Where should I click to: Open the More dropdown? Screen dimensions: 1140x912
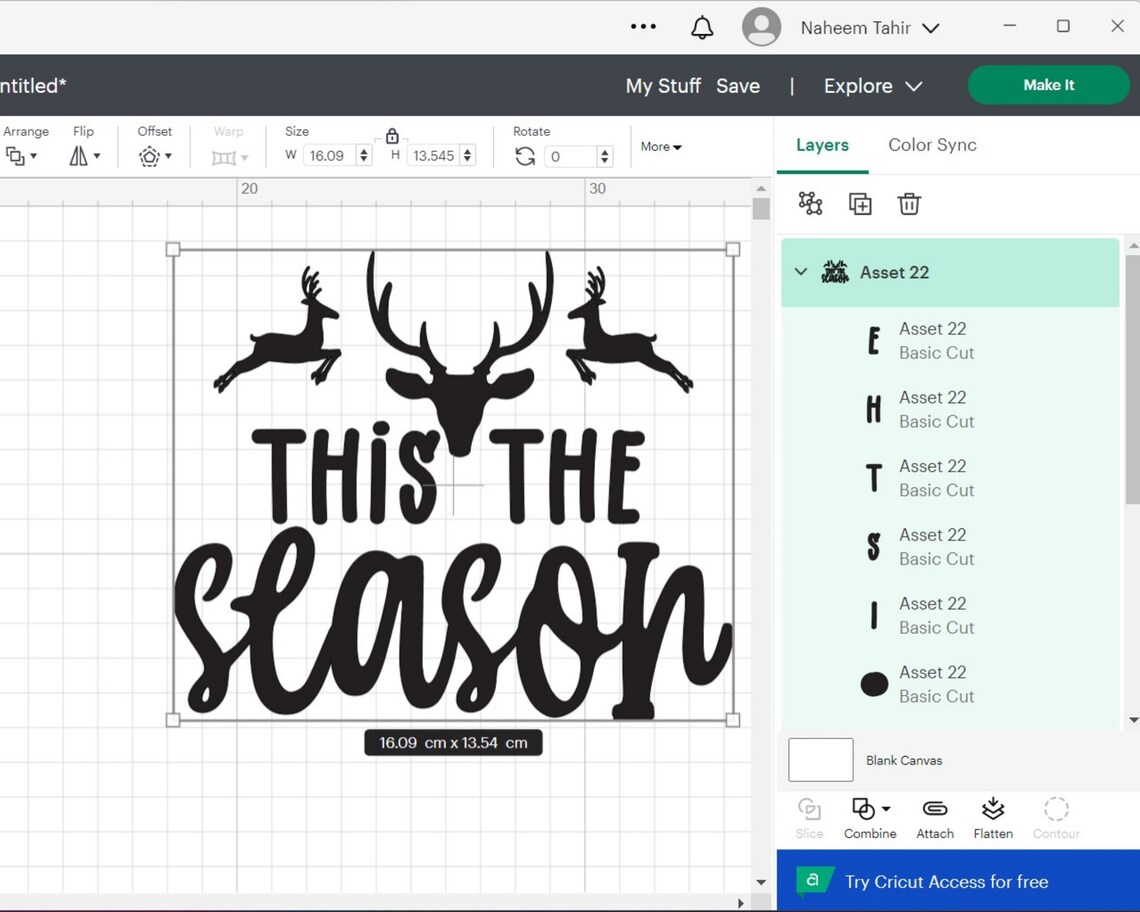point(660,146)
